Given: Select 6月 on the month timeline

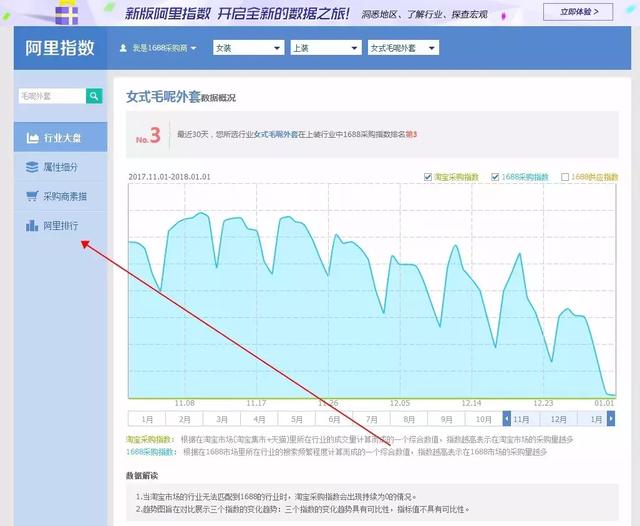Looking at the screenshot, I should (334, 419).
